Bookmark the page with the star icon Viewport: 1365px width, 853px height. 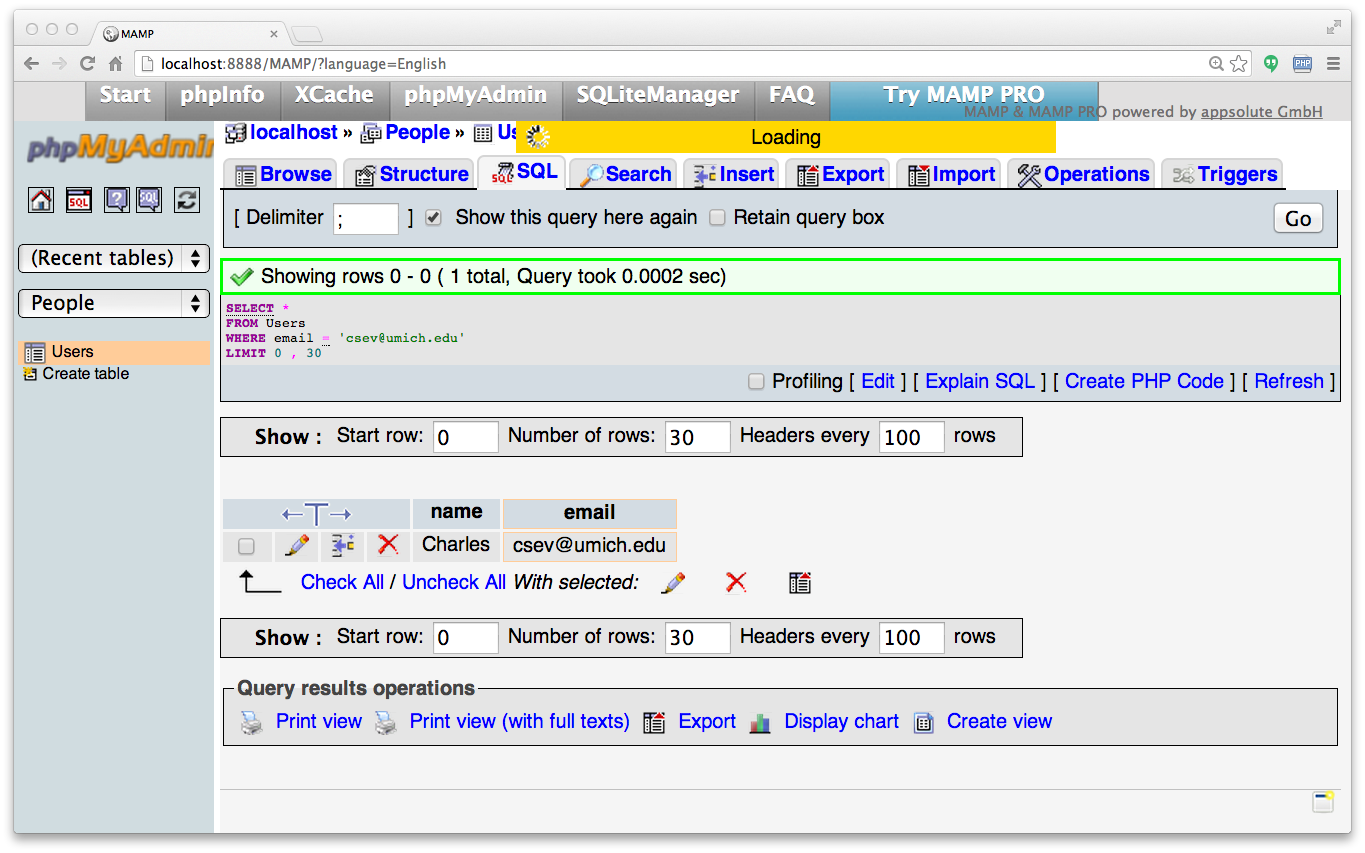coord(1239,64)
